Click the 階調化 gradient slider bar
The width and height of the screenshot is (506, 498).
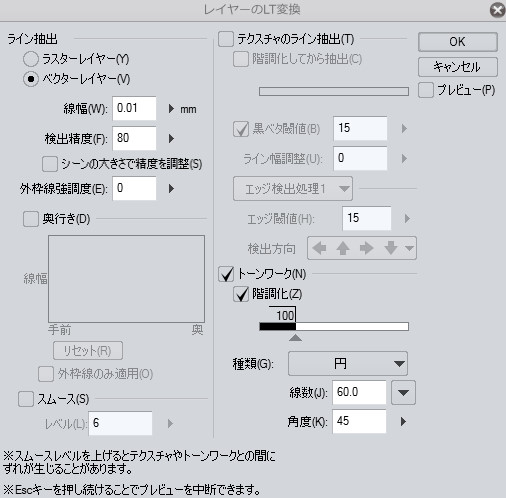click(334, 326)
